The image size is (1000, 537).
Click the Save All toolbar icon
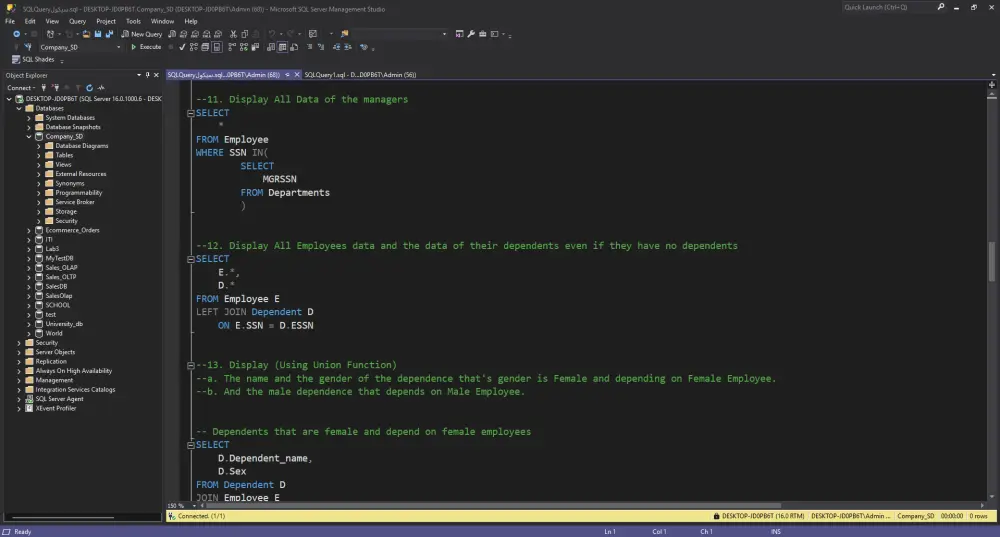point(109,34)
